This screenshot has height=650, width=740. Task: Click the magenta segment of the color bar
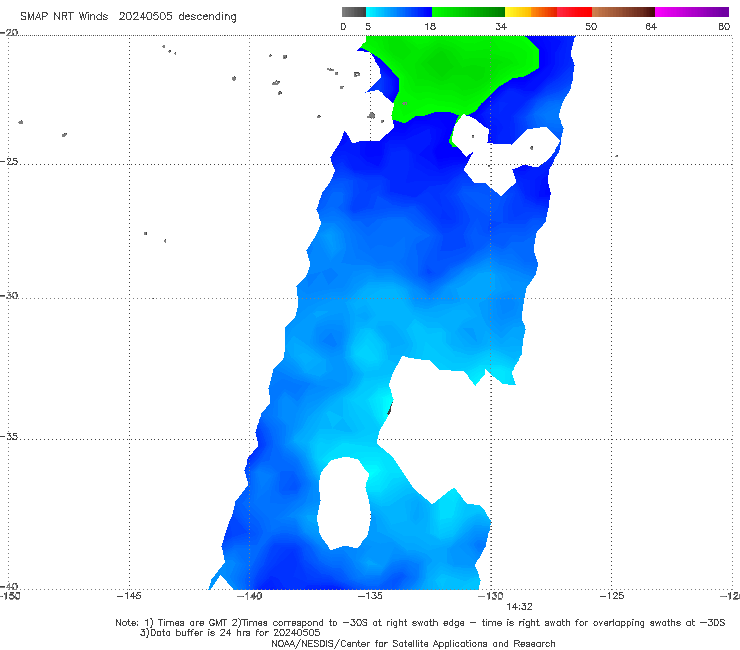[x=691, y=12]
